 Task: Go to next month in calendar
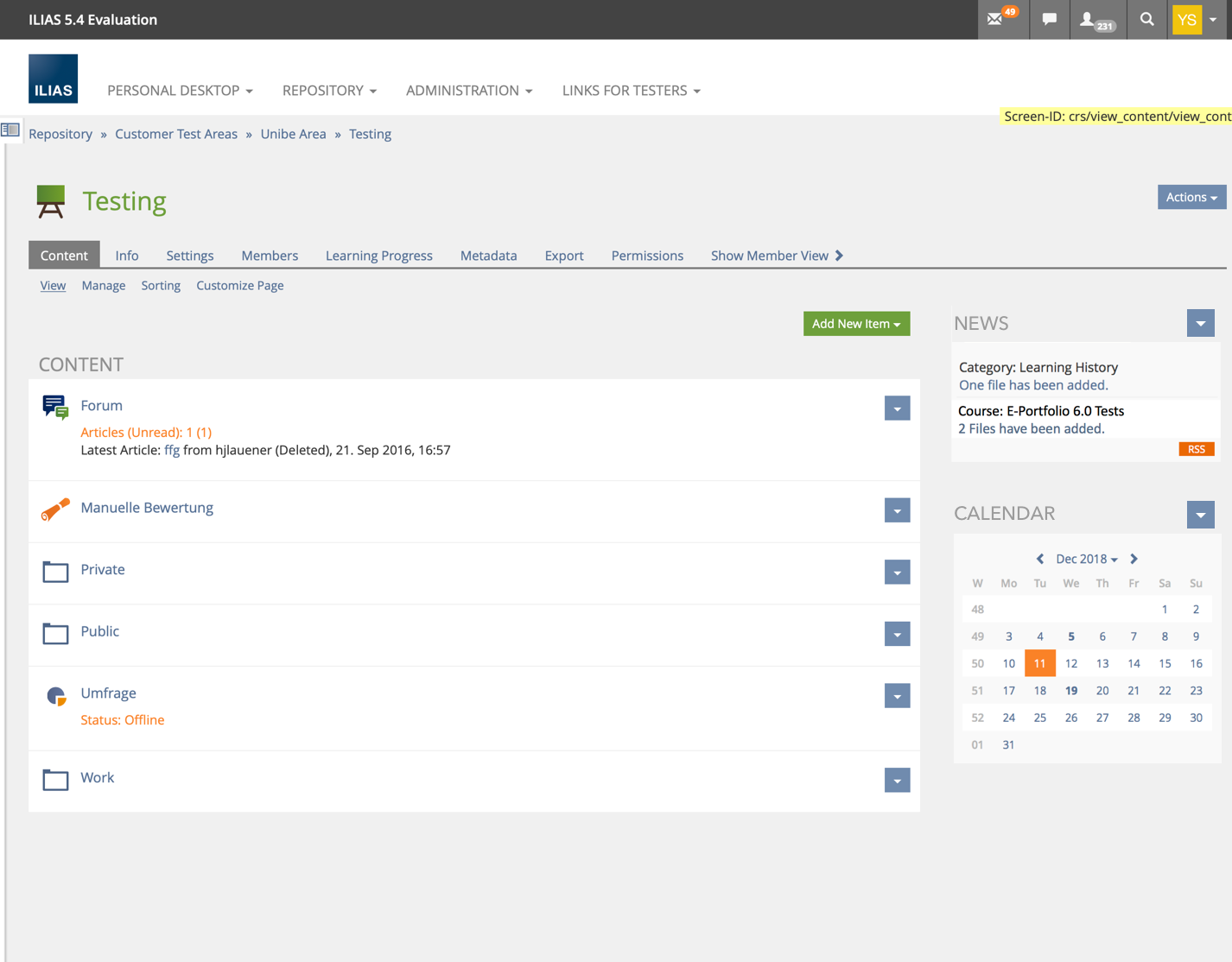[1134, 559]
